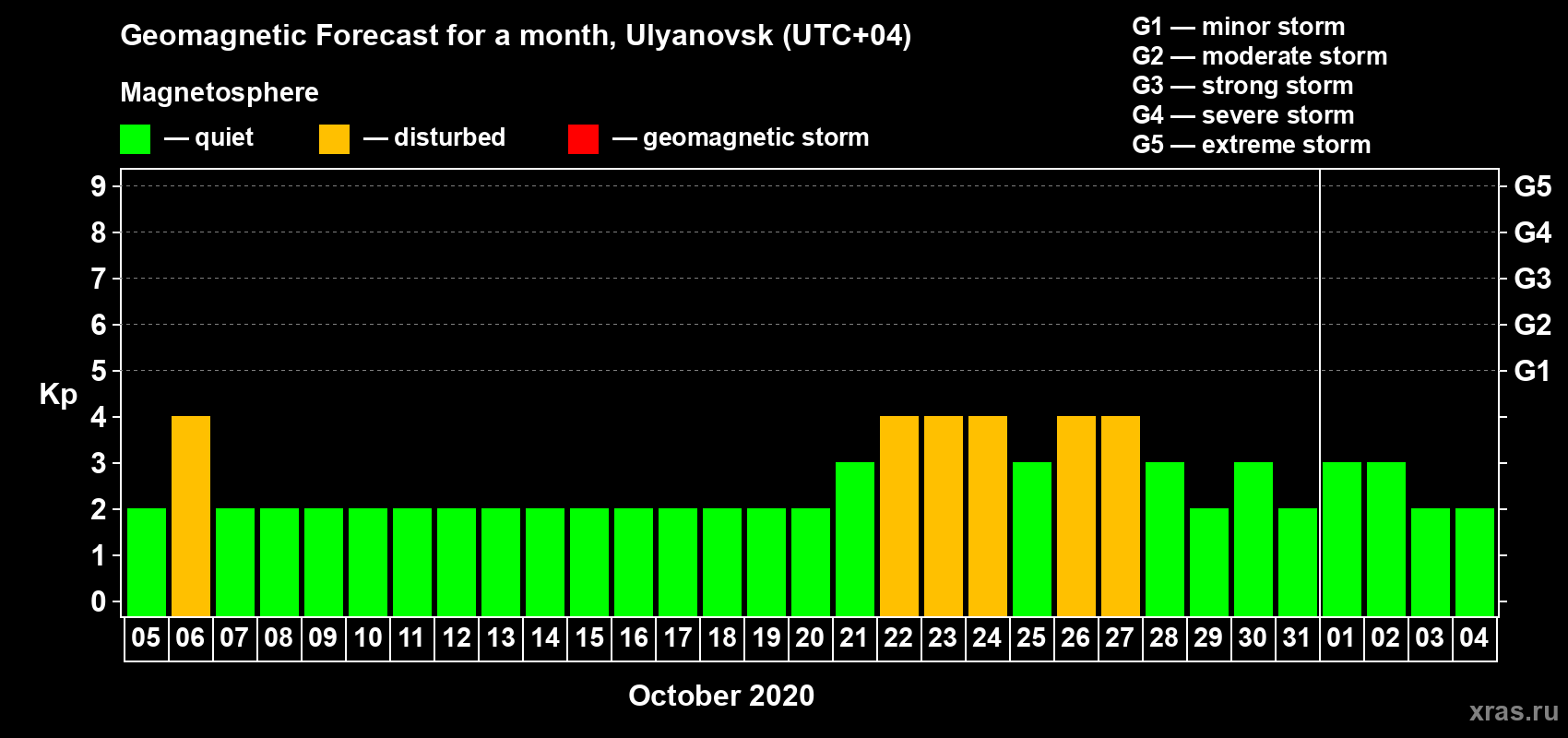Click the 'G1 — minor storm' legend text
This screenshot has height=738, width=1568.
[x=1239, y=27]
